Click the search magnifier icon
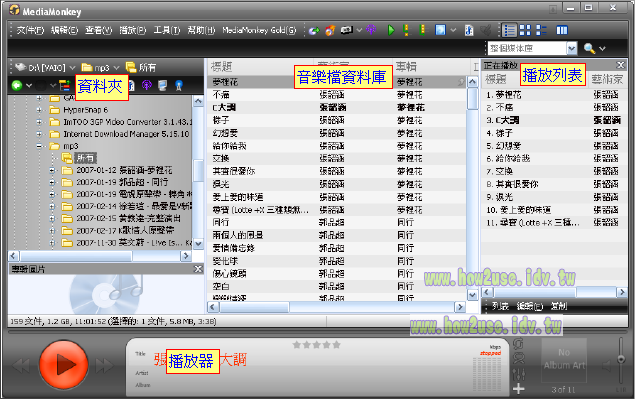 (590, 48)
